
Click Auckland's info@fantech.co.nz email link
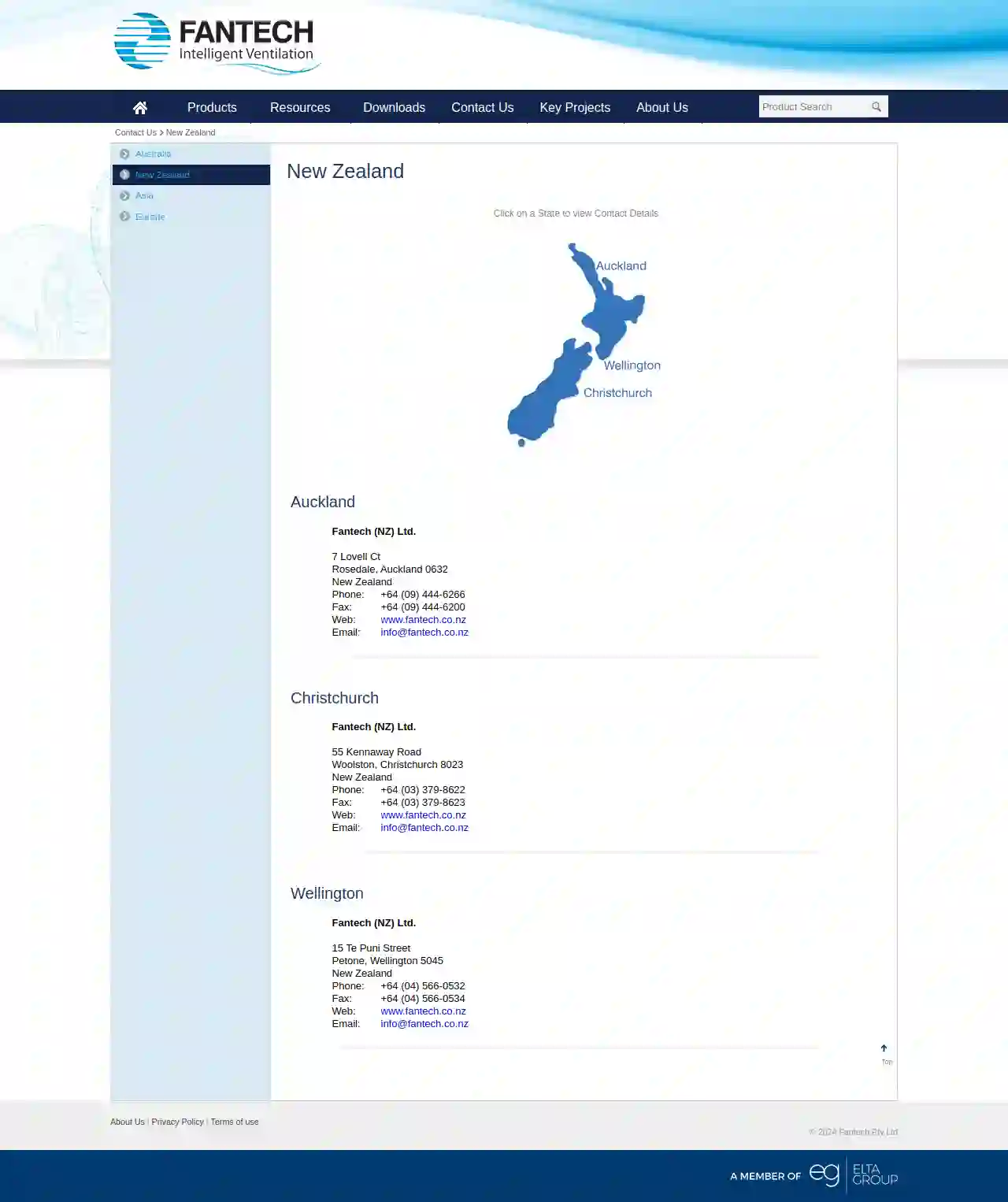(x=424, y=633)
